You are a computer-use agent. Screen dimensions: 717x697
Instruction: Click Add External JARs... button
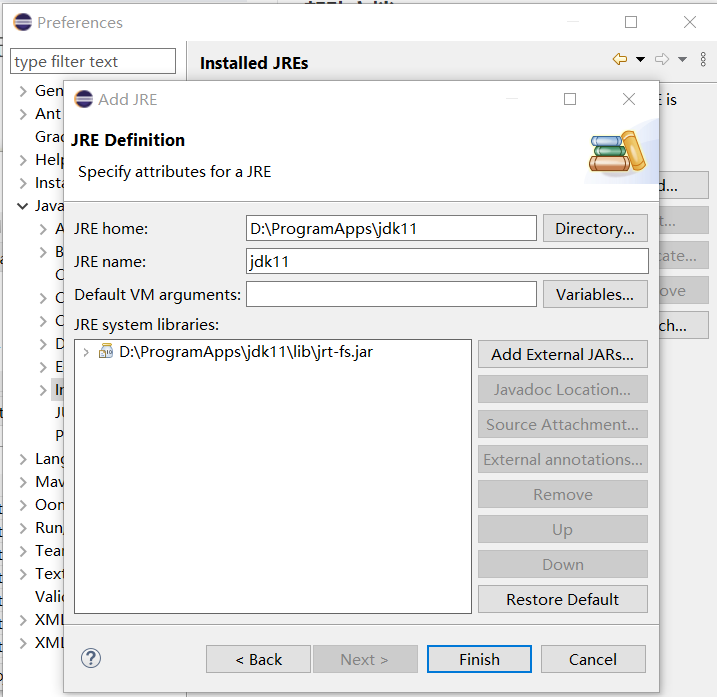(562, 354)
